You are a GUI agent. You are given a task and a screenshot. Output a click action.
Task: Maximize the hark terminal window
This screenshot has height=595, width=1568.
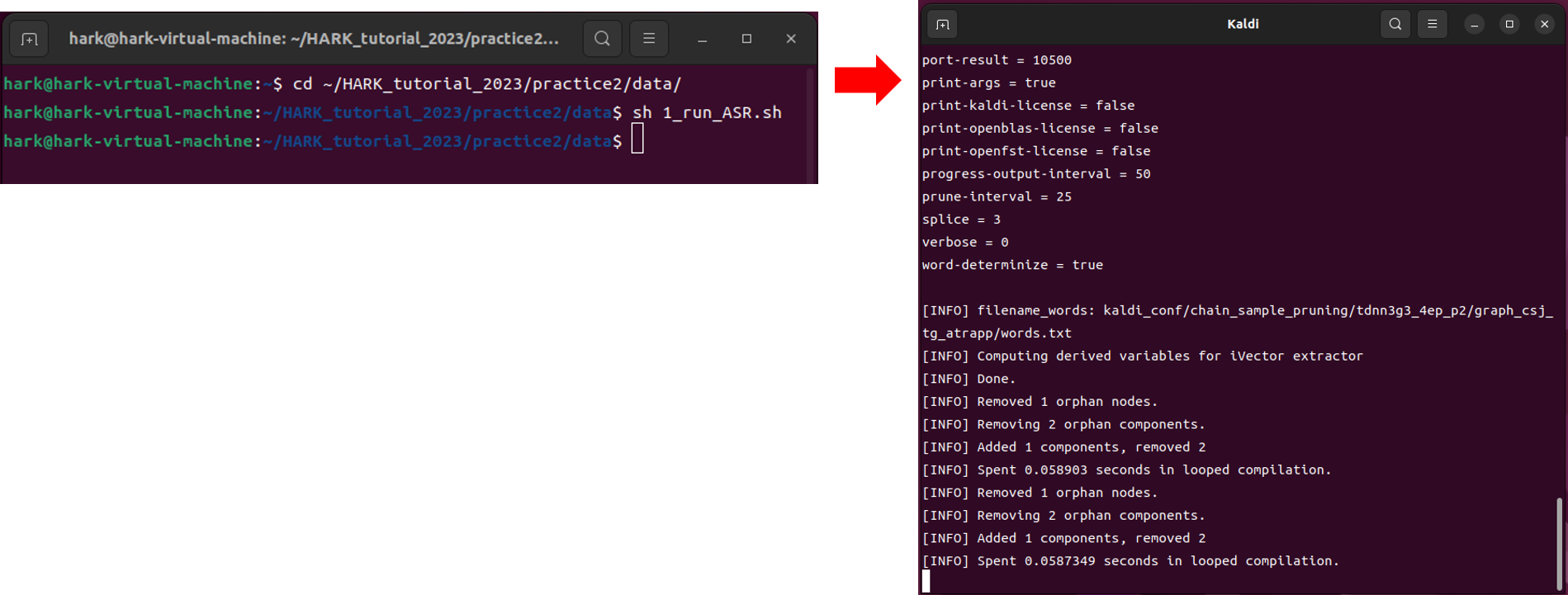[746, 39]
